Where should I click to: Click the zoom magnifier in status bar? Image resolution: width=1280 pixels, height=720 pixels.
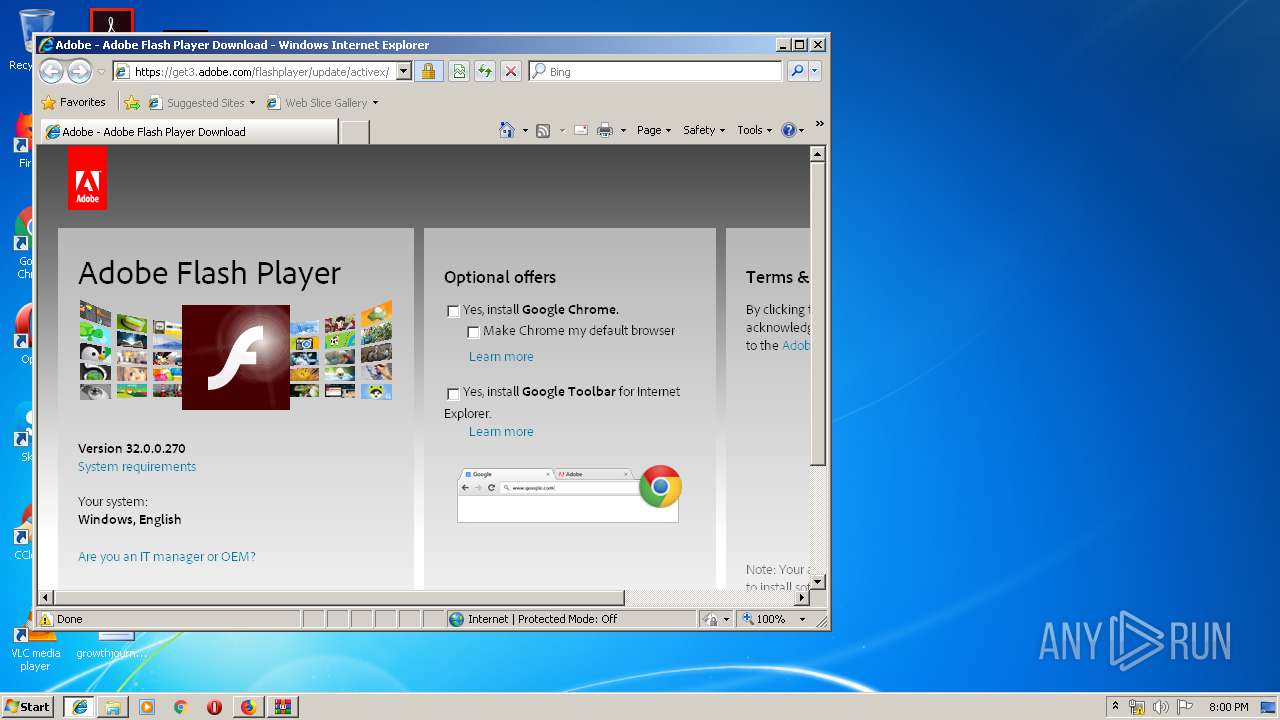pyautogui.click(x=748, y=619)
